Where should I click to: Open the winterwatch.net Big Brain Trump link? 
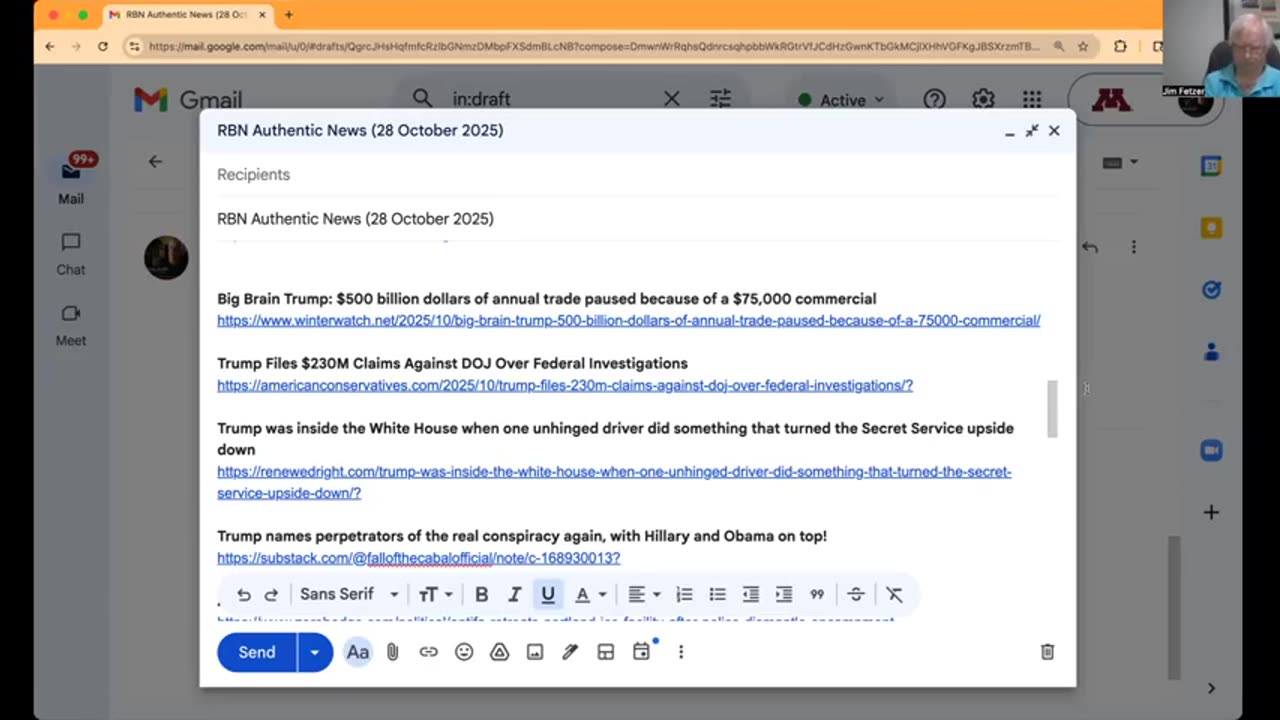click(628, 321)
